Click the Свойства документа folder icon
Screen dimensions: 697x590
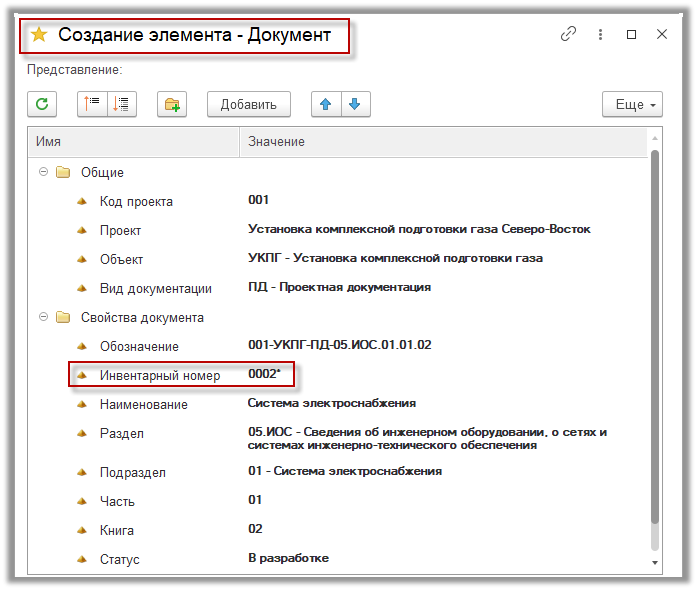[x=63, y=317]
